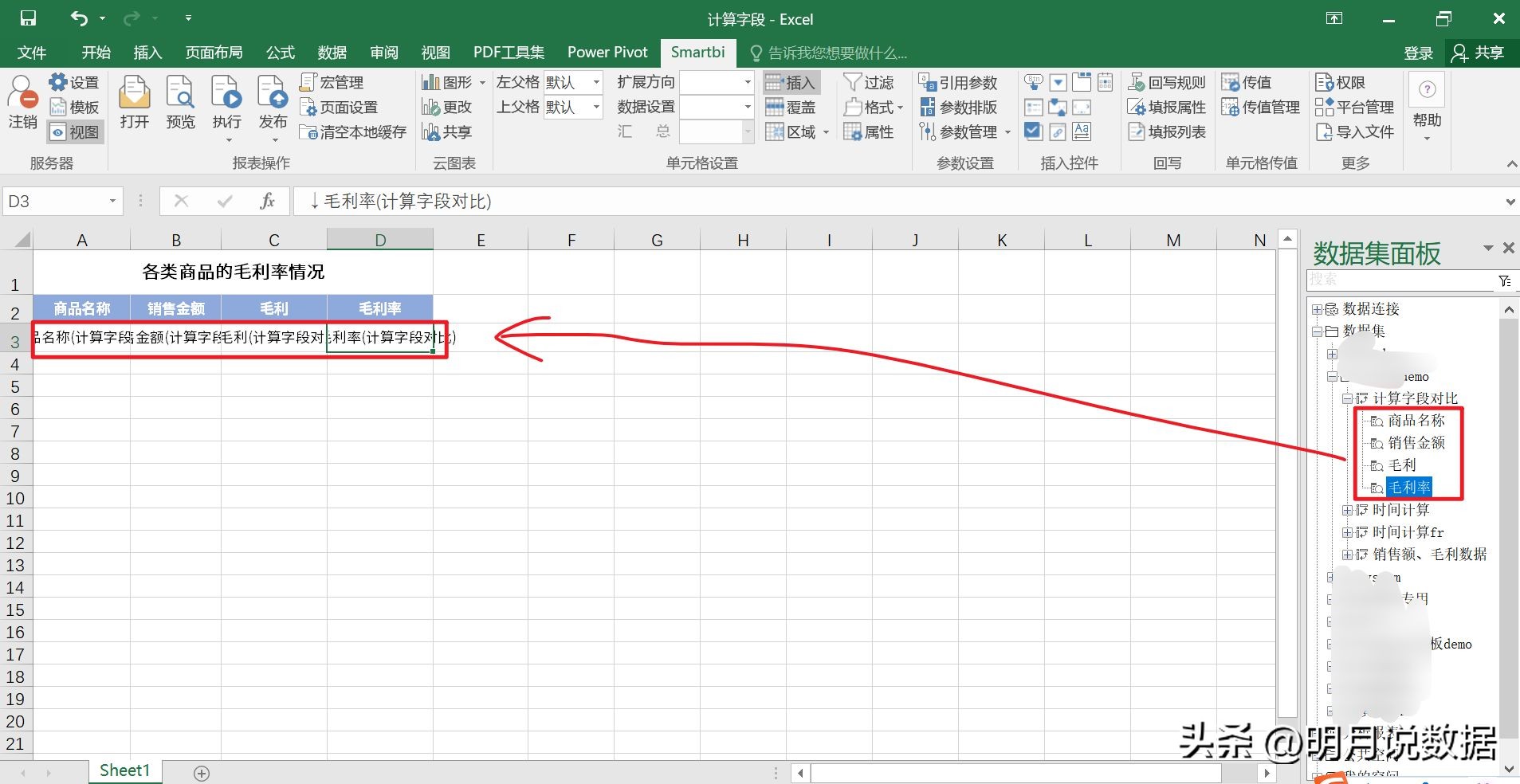This screenshot has width=1520, height=784.
Task: Clear local cache with 清空本地缓存 icon
Action: click(x=352, y=132)
